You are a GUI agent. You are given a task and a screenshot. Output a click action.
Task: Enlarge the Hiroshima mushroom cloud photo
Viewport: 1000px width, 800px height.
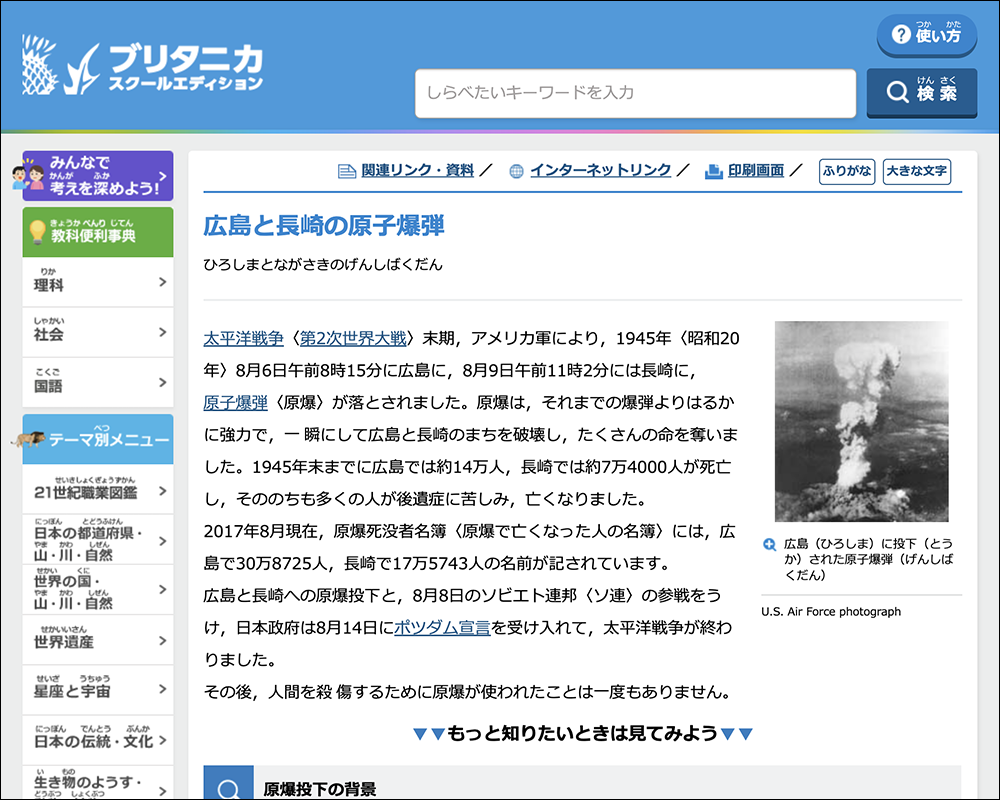pos(862,421)
